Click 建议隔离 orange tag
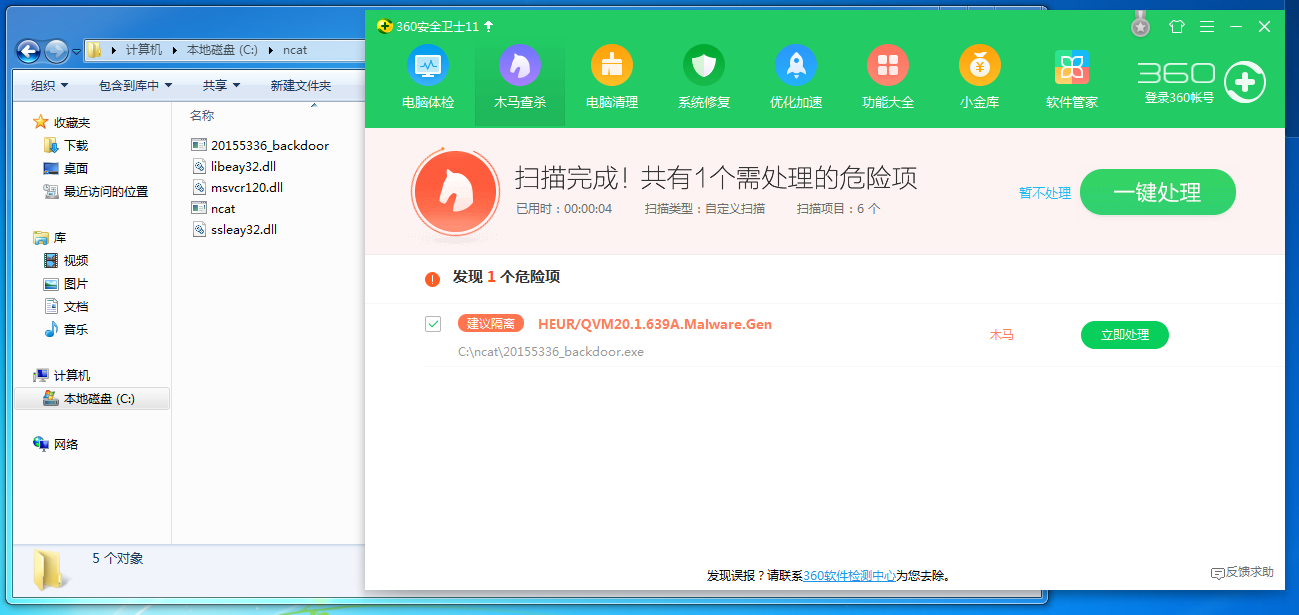This screenshot has width=1299, height=615. click(491, 324)
